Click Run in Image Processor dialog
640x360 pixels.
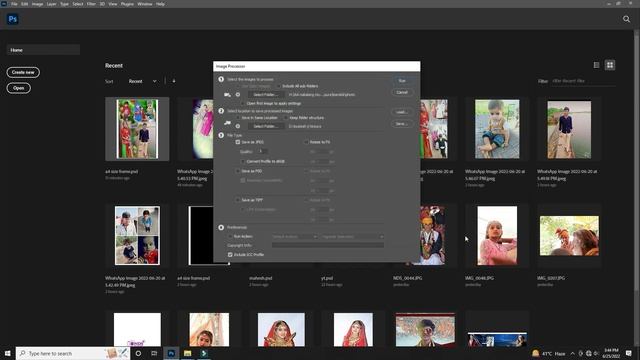(402, 81)
